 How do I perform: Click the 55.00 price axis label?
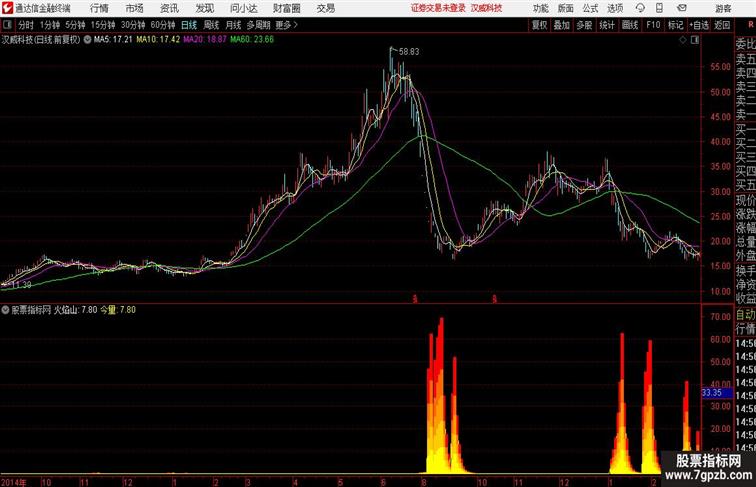[x=720, y=67]
